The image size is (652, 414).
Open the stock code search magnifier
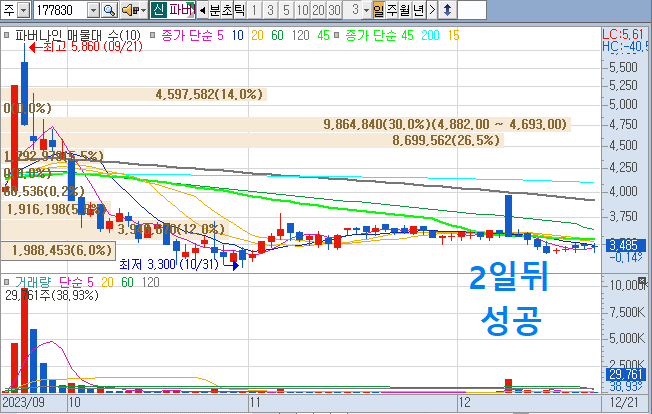point(109,10)
